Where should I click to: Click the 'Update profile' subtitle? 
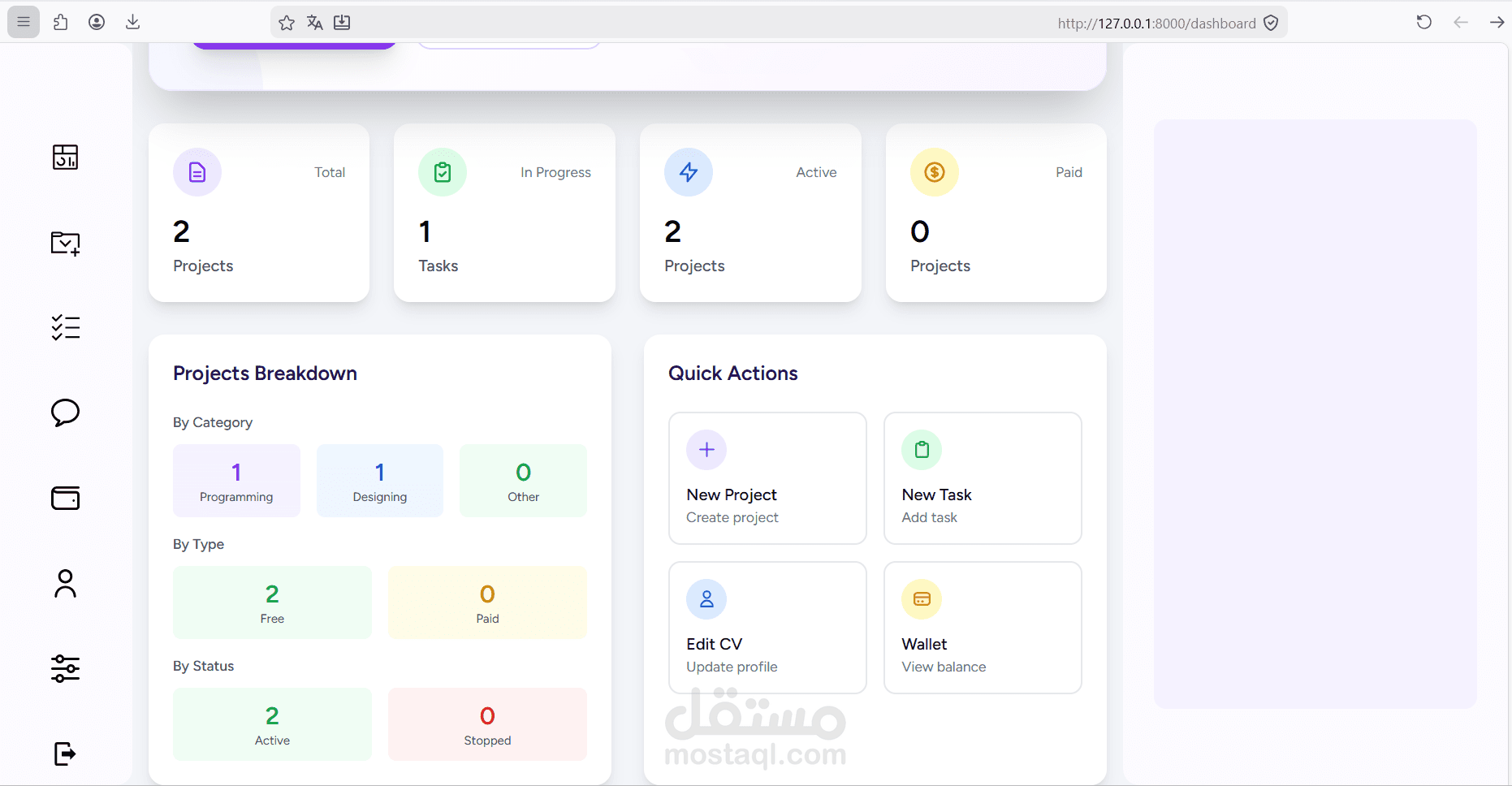732,667
